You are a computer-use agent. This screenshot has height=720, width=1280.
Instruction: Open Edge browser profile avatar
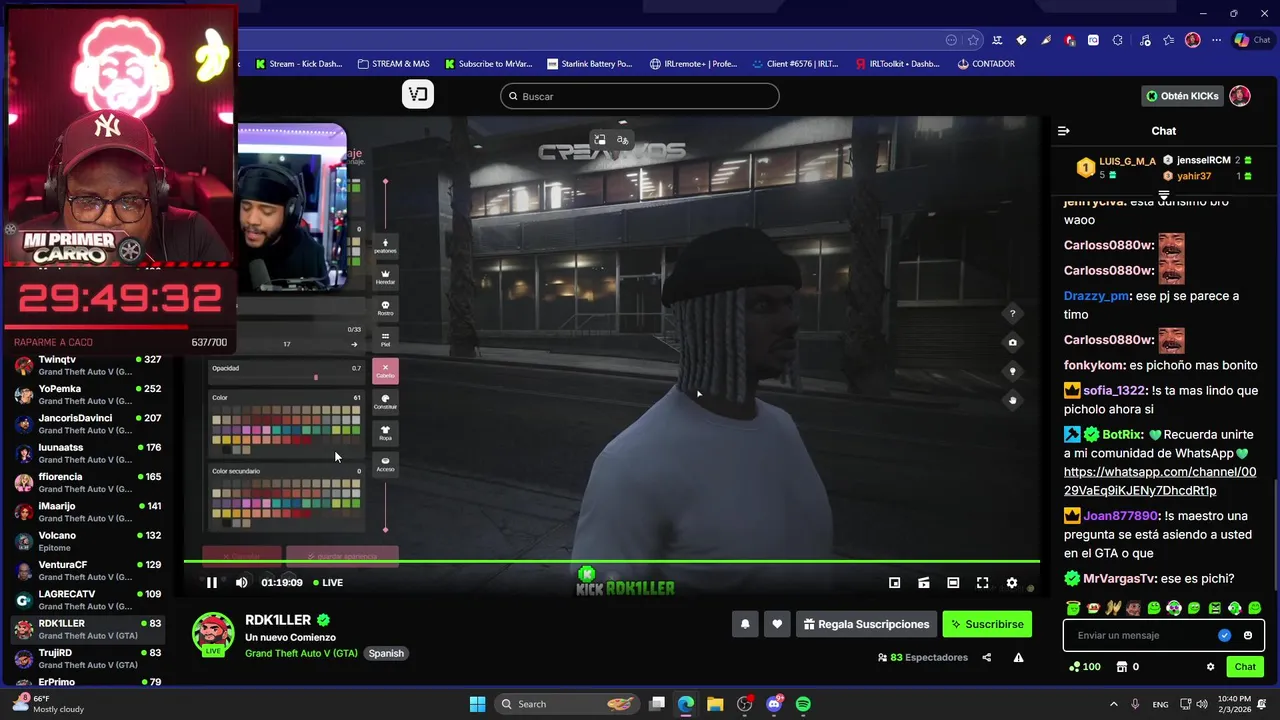coord(1192,40)
